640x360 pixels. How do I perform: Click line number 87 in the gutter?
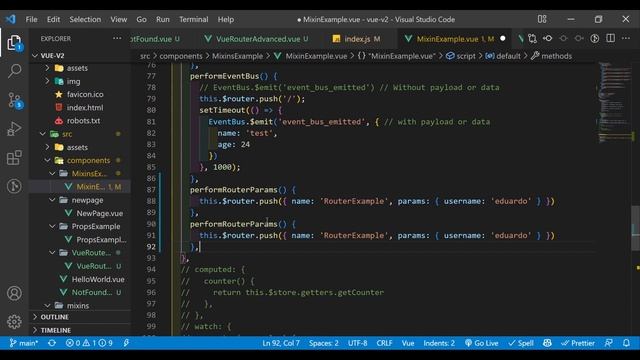[x=151, y=189]
